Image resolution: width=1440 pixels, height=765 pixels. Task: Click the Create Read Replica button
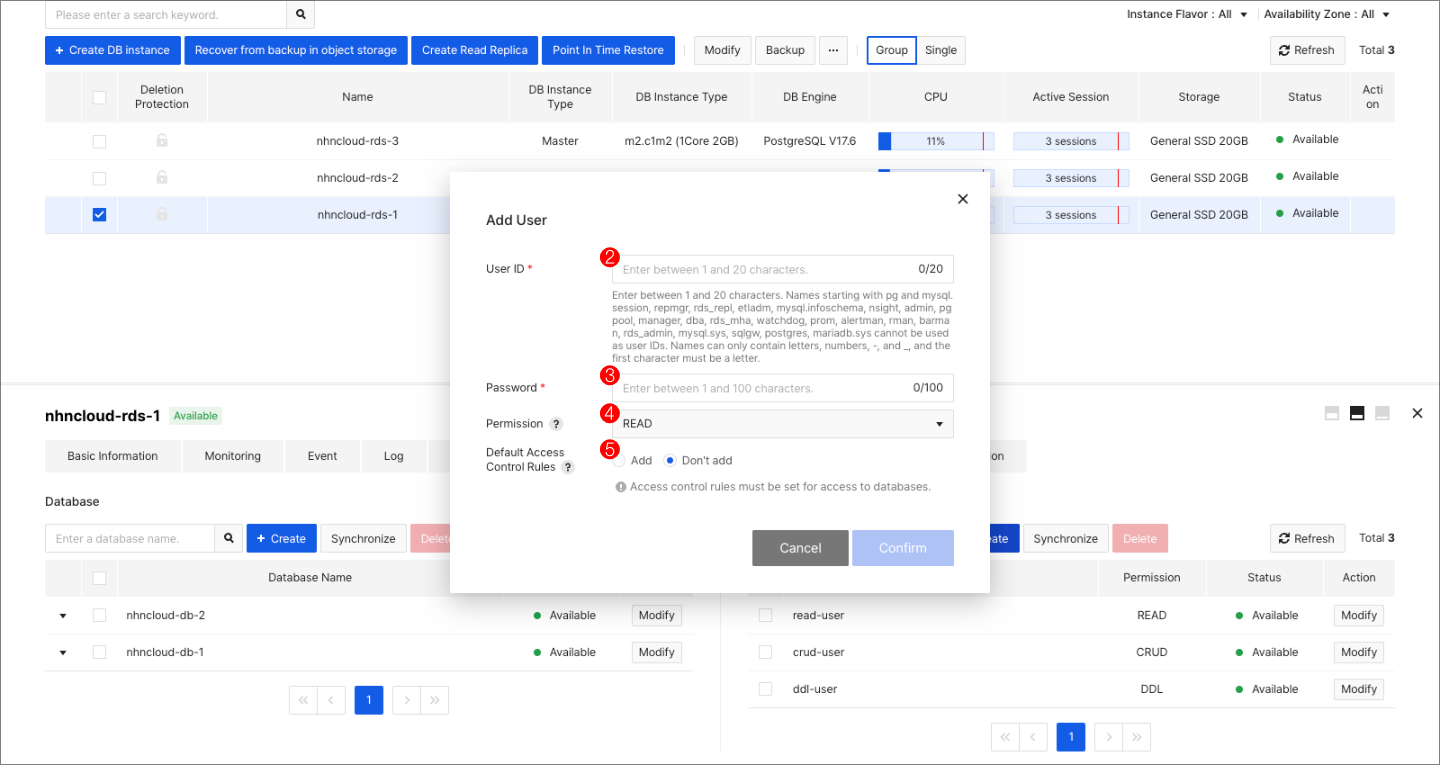474,50
